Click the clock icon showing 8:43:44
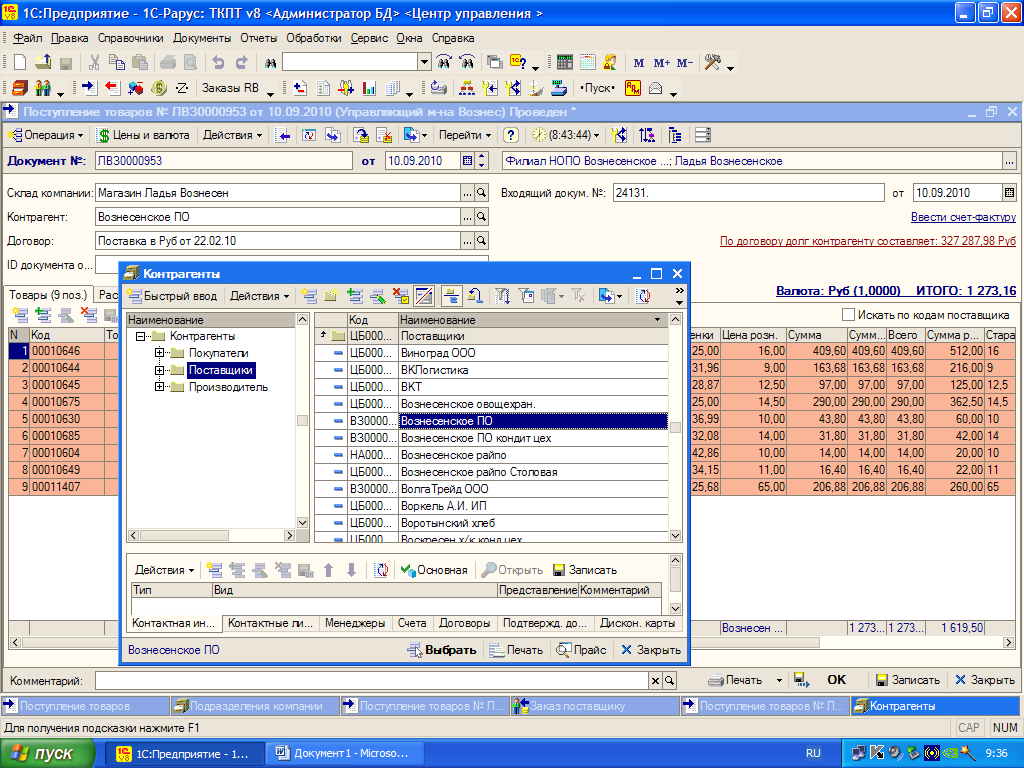This screenshot has width=1024, height=768. pos(539,135)
